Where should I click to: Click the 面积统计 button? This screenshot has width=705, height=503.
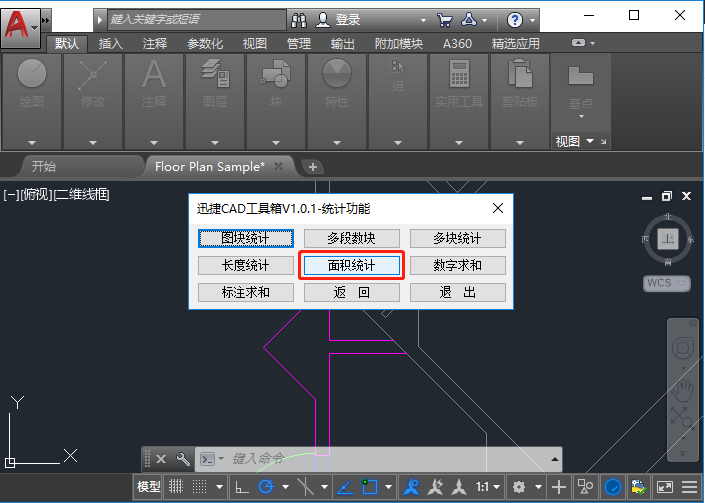[352, 265]
